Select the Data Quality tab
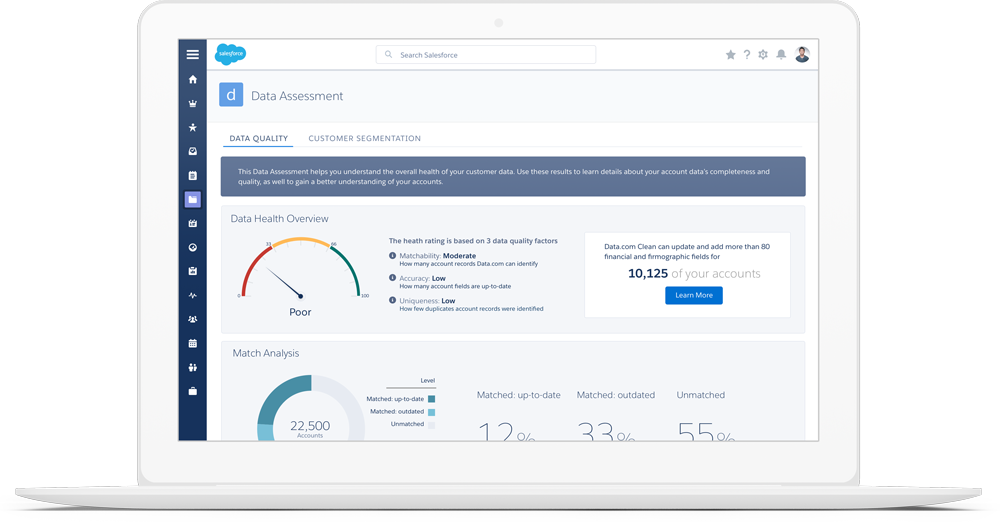 tap(258, 139)
